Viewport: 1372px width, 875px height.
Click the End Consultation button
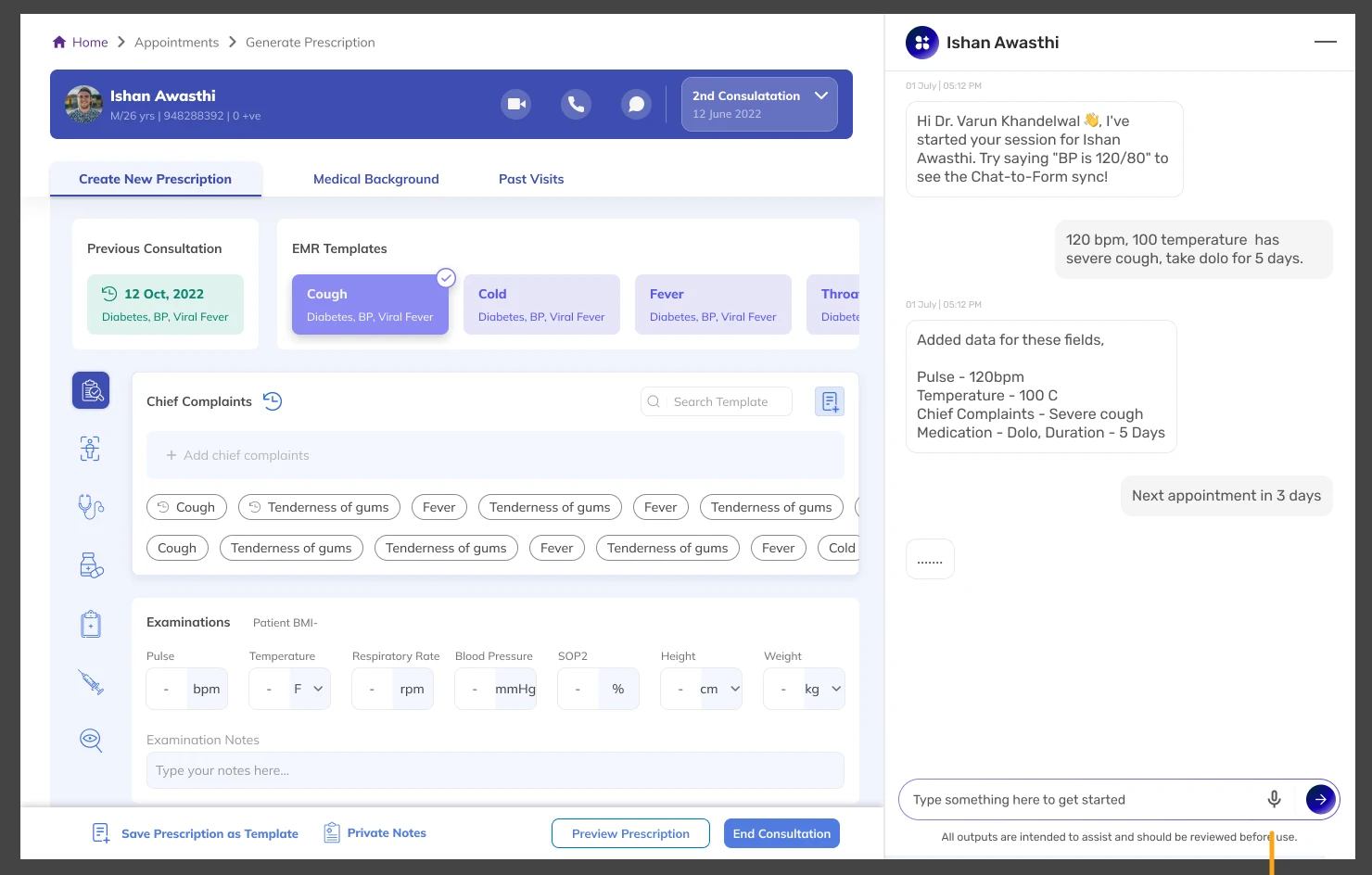point(781,833)
